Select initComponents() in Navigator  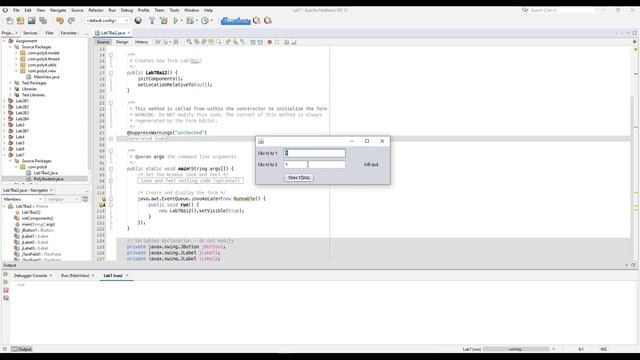point(37,218)
